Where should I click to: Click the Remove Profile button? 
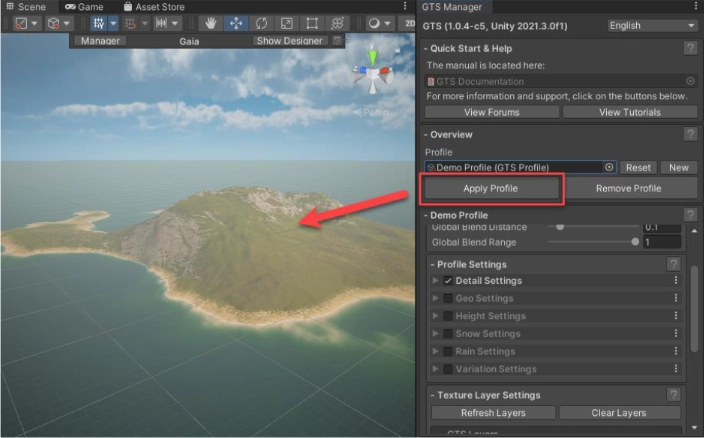pyautogui.click(x=629, y=188)
